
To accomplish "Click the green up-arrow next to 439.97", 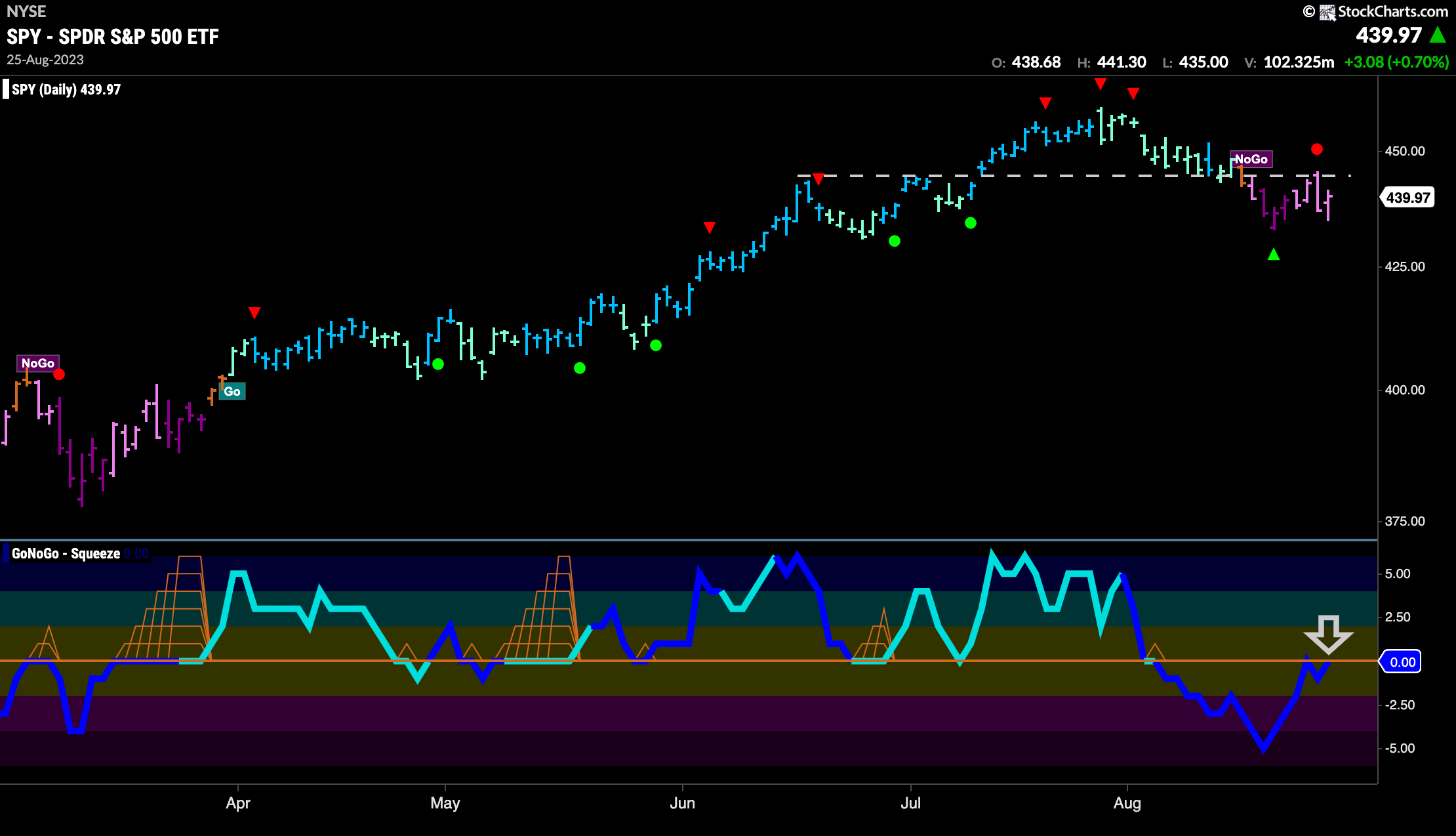I will 1438,35.
